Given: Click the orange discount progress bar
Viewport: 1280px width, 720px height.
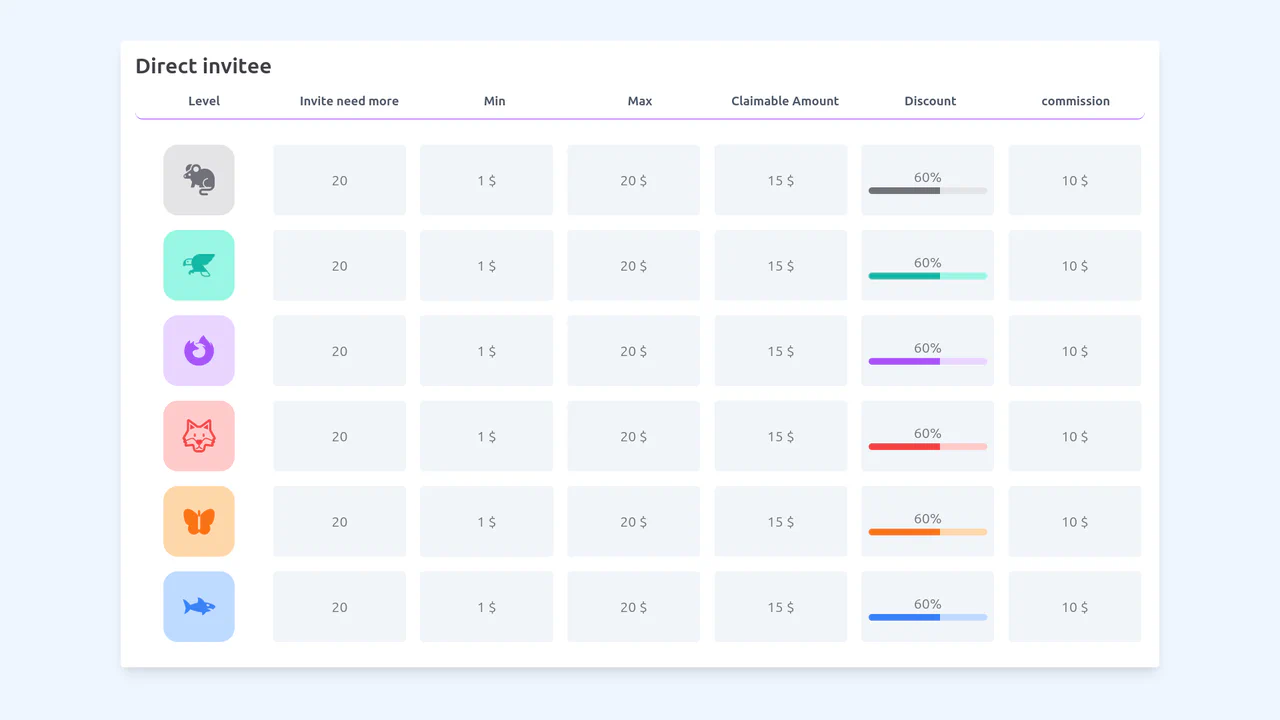Looking at the screenshot, I should pos(928,532).
